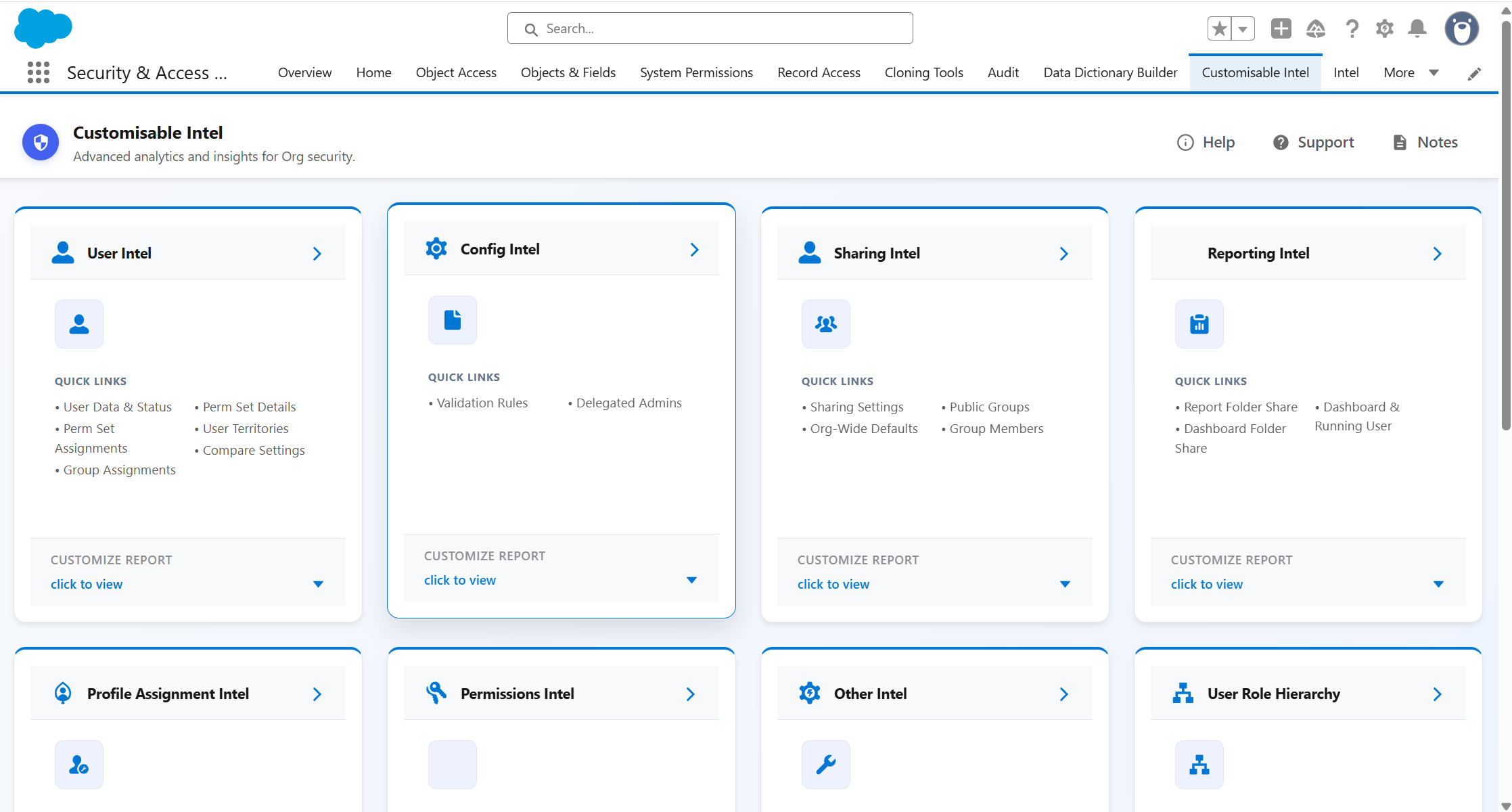Open User Intel customize report dropdown arrow

318,584
